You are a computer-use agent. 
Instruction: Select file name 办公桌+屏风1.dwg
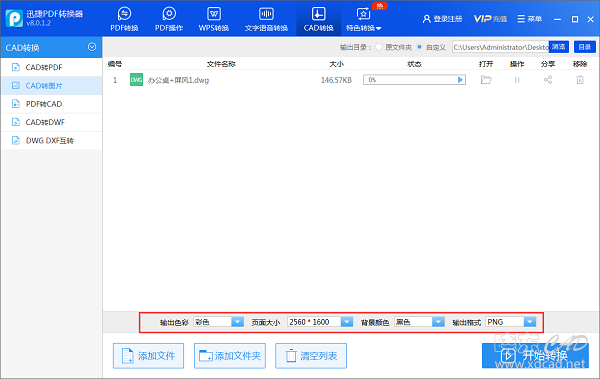point(178,80)
